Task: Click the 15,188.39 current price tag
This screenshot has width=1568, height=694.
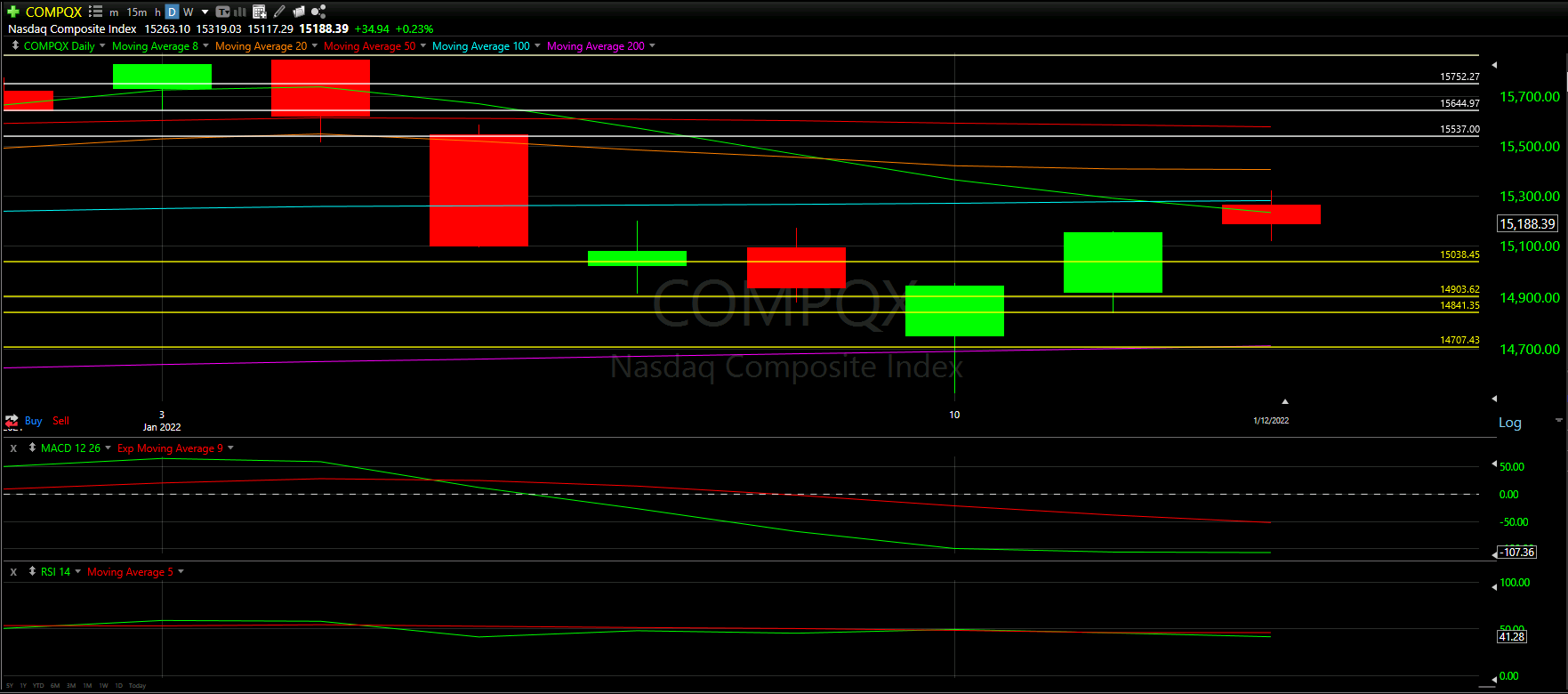Action: pos(1528,224)
